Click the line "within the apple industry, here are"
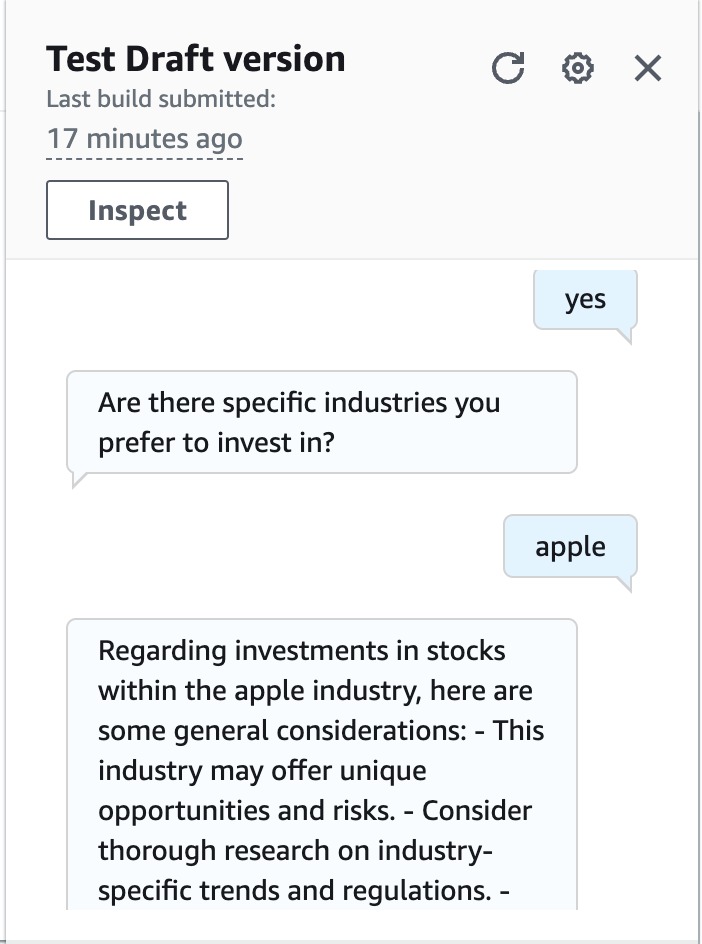The width and height of the screenshot is (702, 944). (315, 690)
